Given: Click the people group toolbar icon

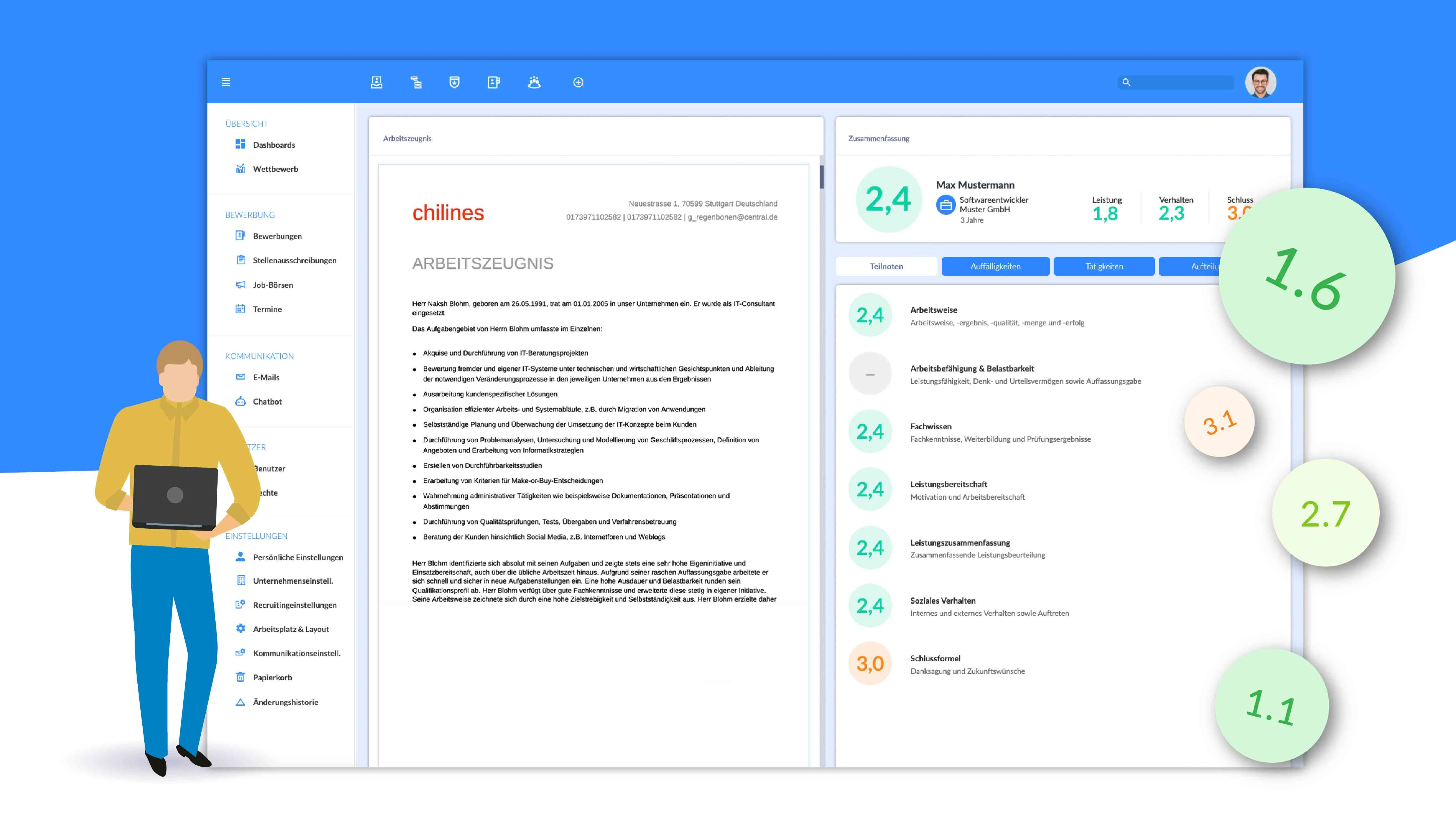Looking at the screenshot, I should (534, 82).
